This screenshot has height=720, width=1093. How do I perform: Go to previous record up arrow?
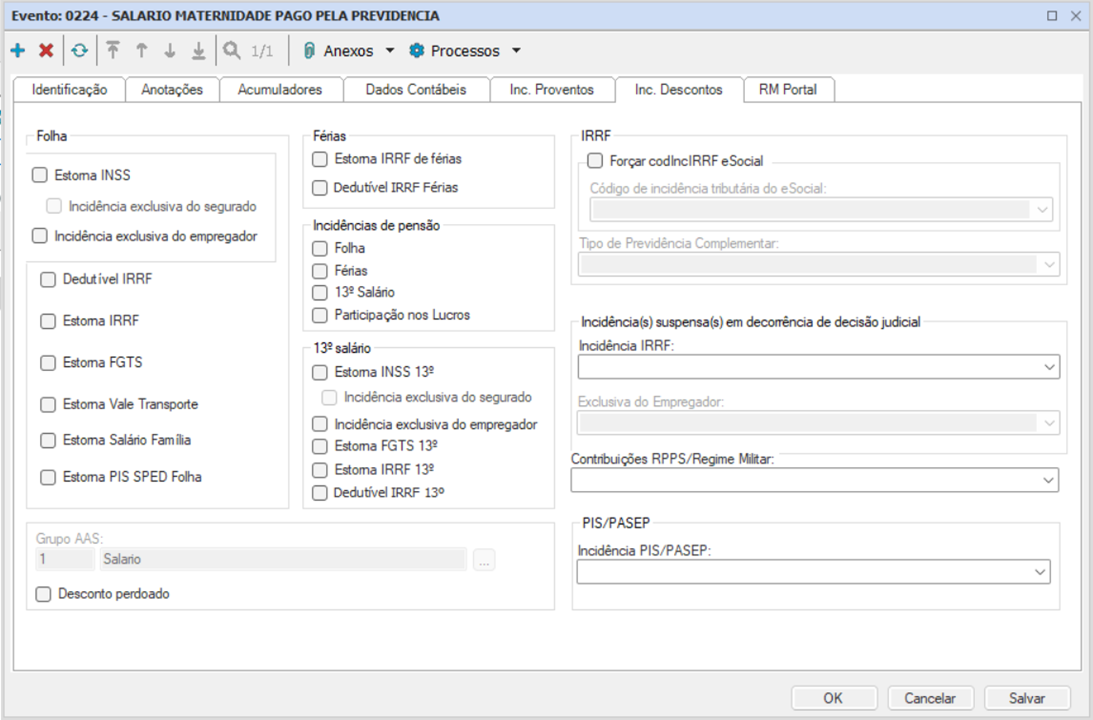coord(141,51)
